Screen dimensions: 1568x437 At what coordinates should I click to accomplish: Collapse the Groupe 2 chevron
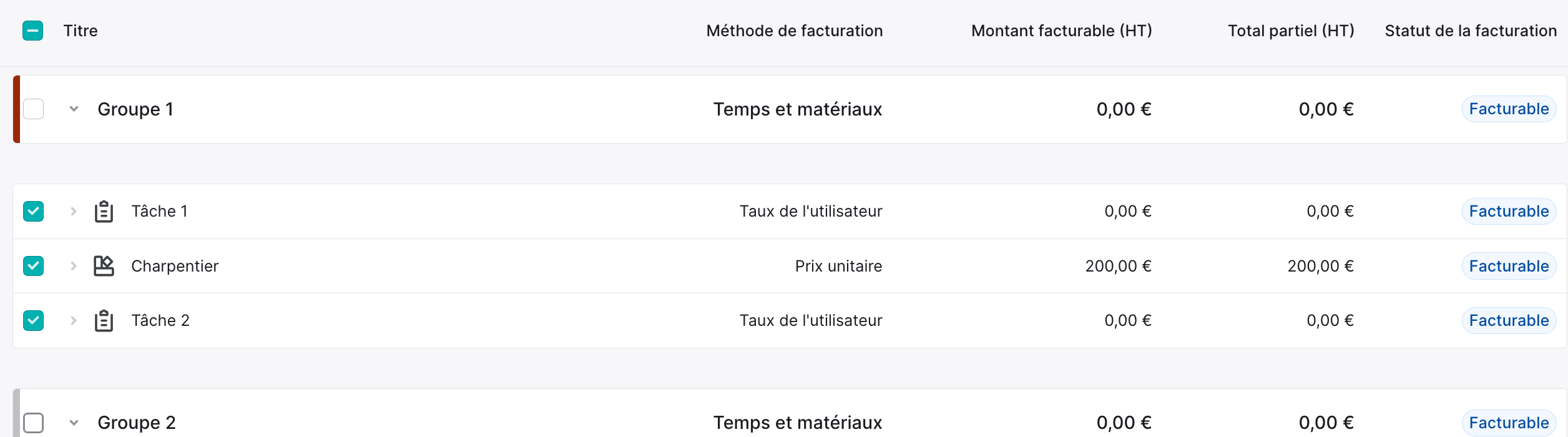(x=74, y=423)
